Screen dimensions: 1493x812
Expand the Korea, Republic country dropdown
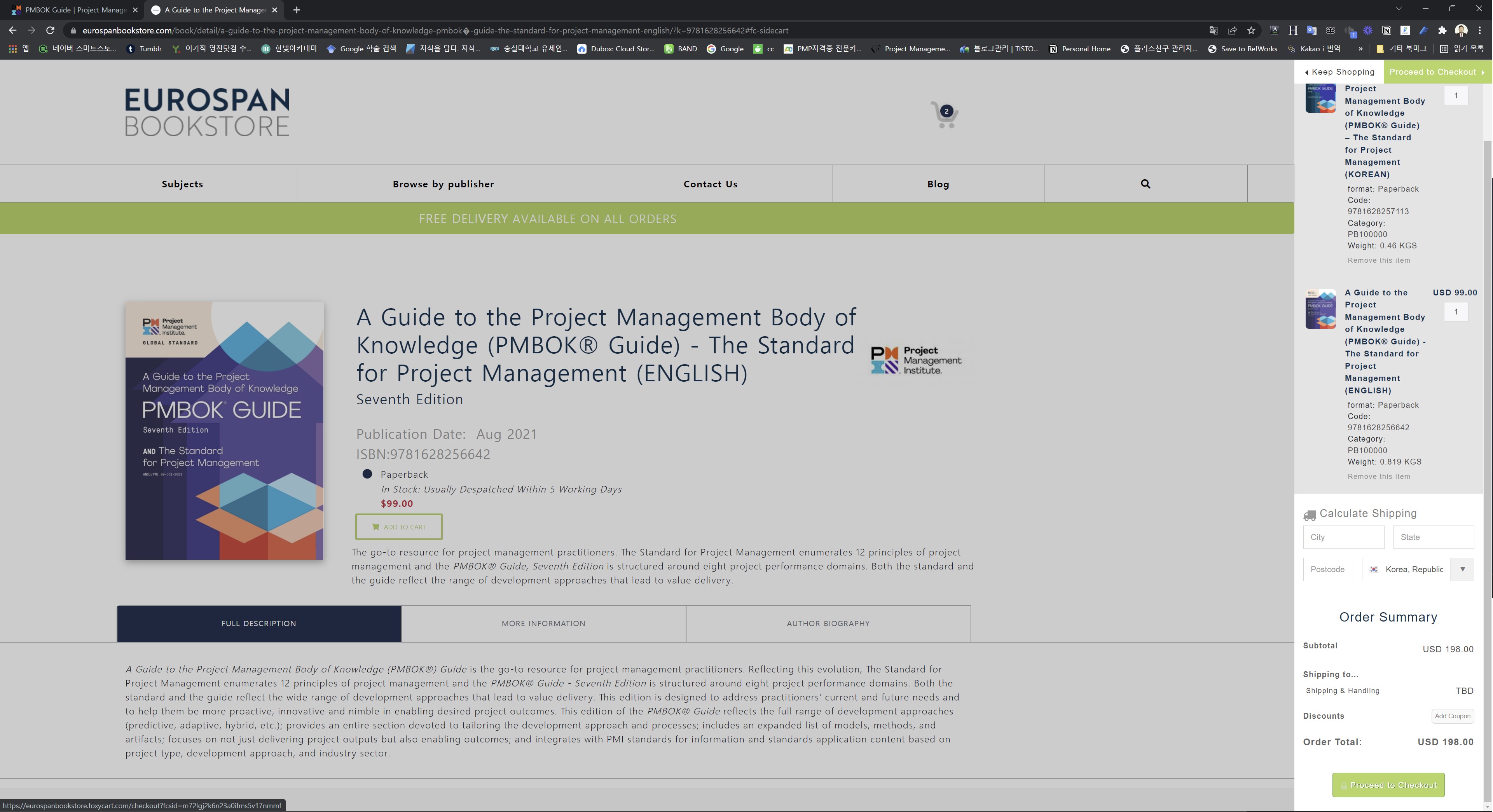pyautogui.click(x=1462, y=569)
